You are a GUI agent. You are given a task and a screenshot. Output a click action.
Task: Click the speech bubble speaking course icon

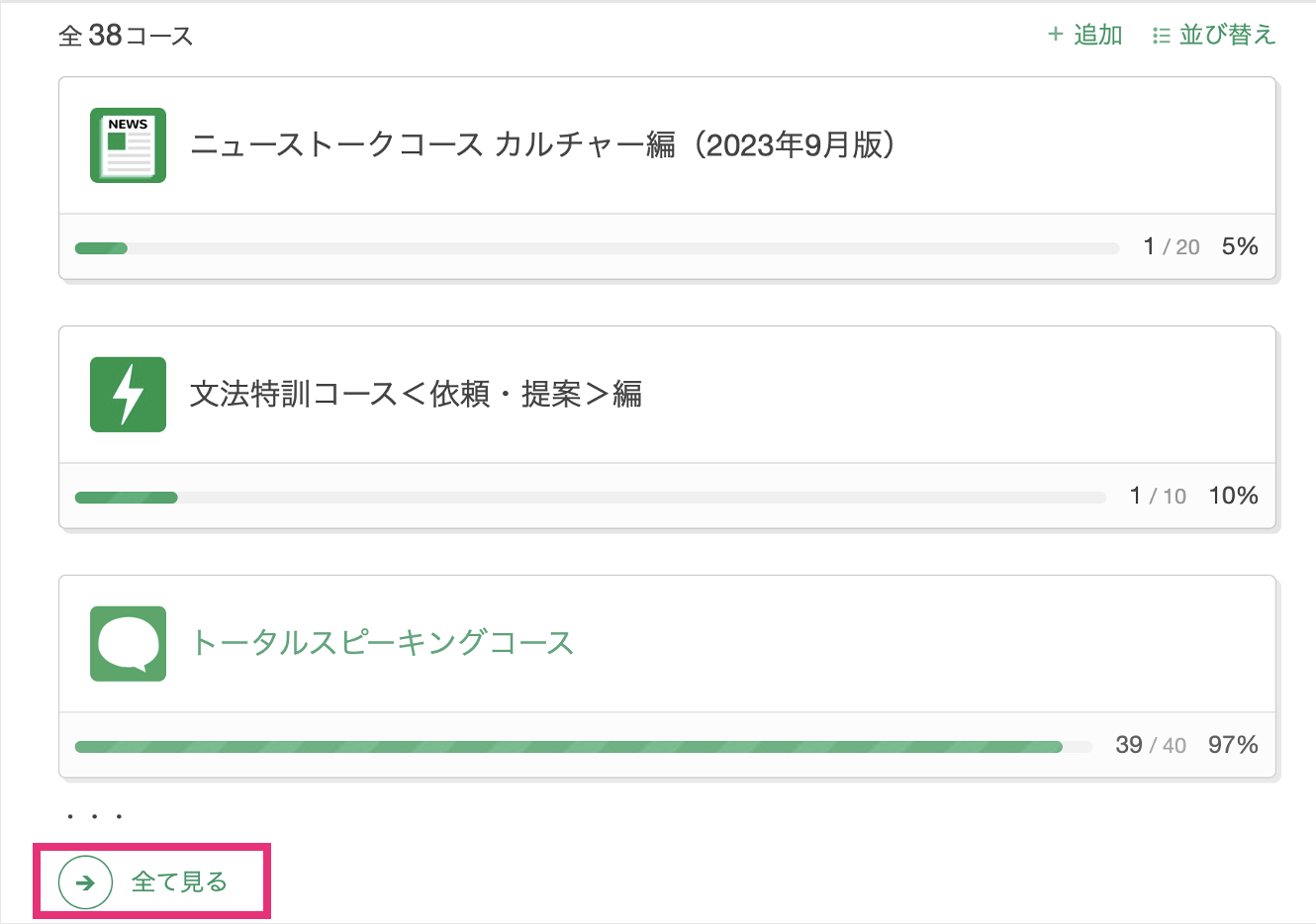[128, 644]
